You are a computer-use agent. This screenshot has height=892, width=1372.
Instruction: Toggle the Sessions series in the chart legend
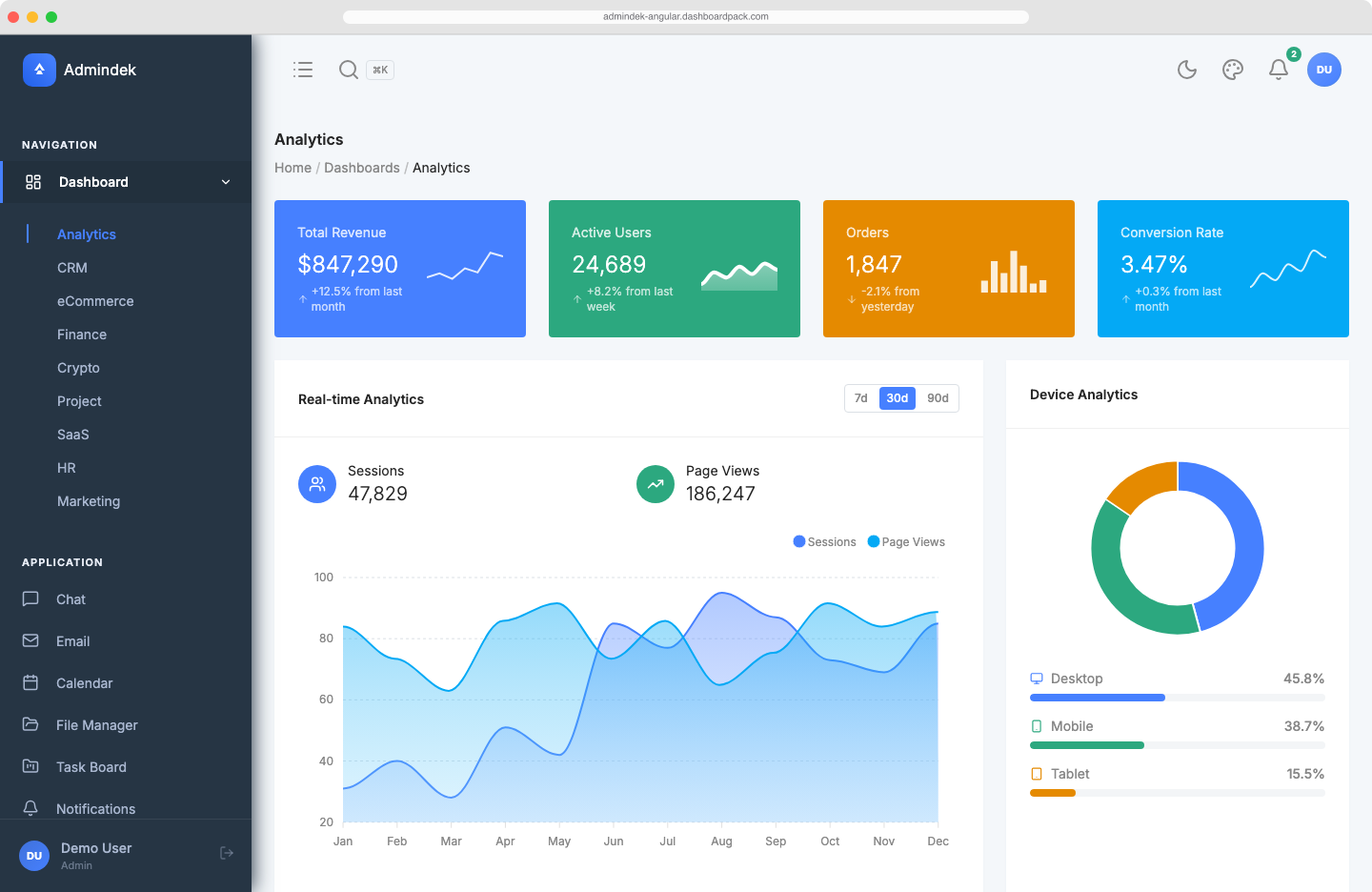click(x=825, y=541)
